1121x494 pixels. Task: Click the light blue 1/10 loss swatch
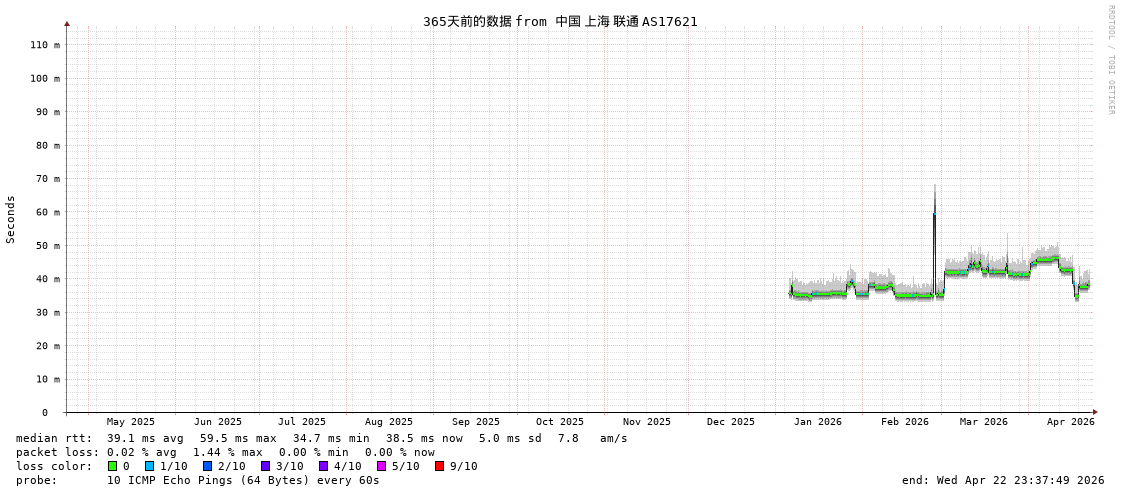149,466
